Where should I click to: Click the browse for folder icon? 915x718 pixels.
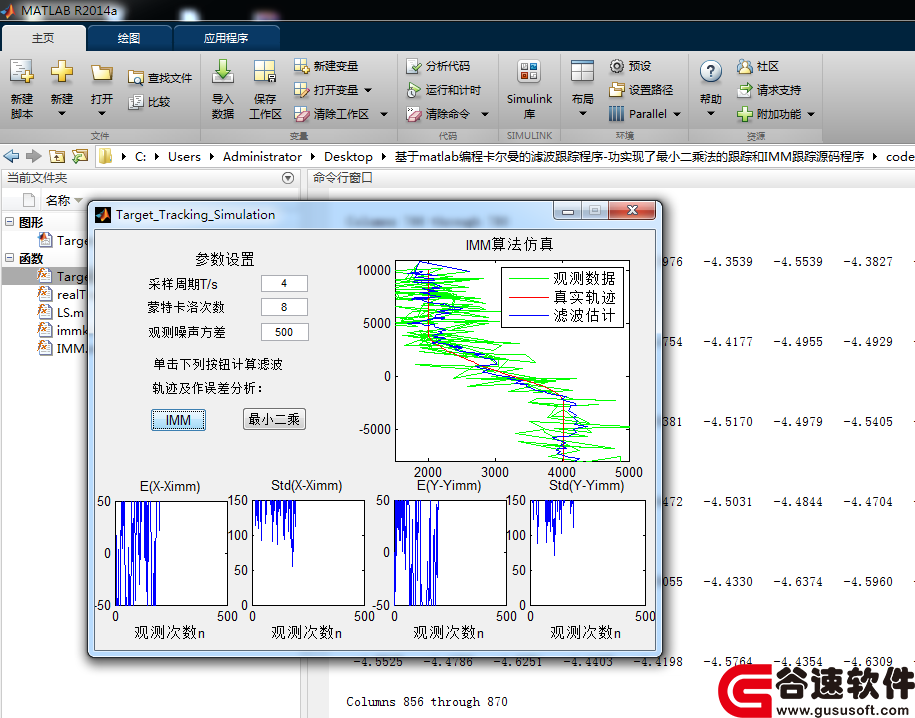click(x=79, y=156)
